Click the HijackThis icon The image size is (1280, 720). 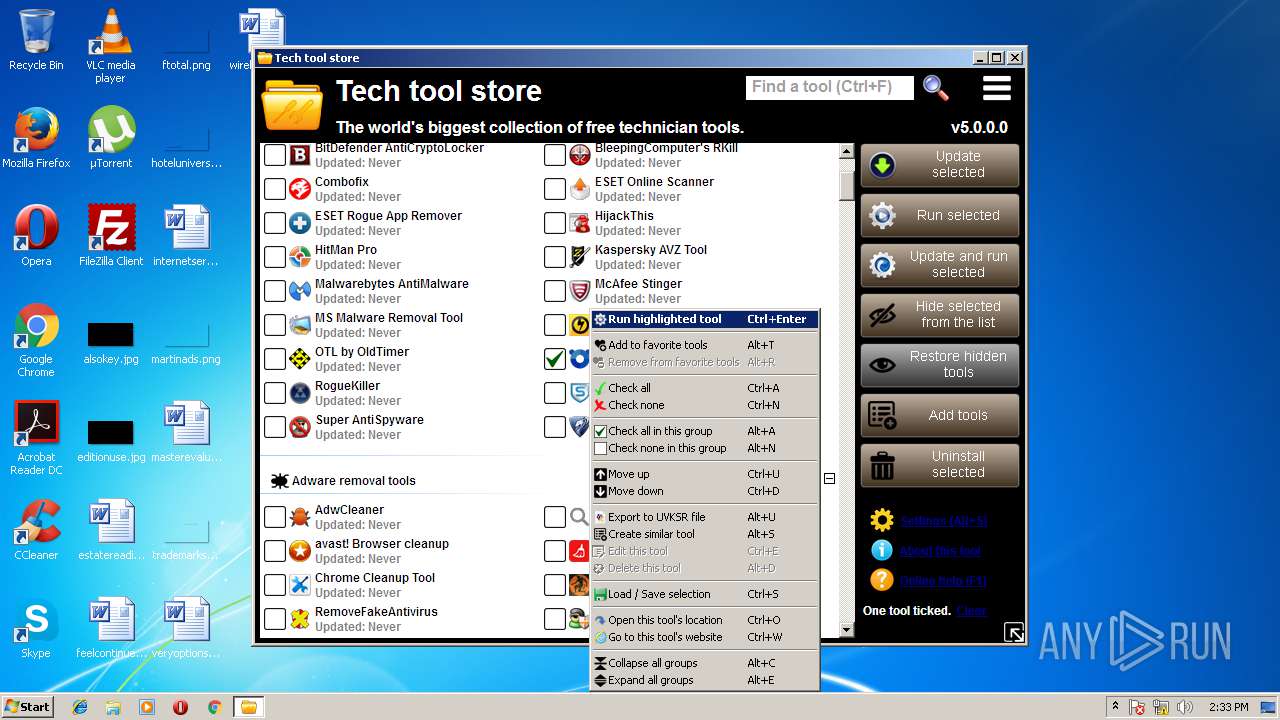579,223
